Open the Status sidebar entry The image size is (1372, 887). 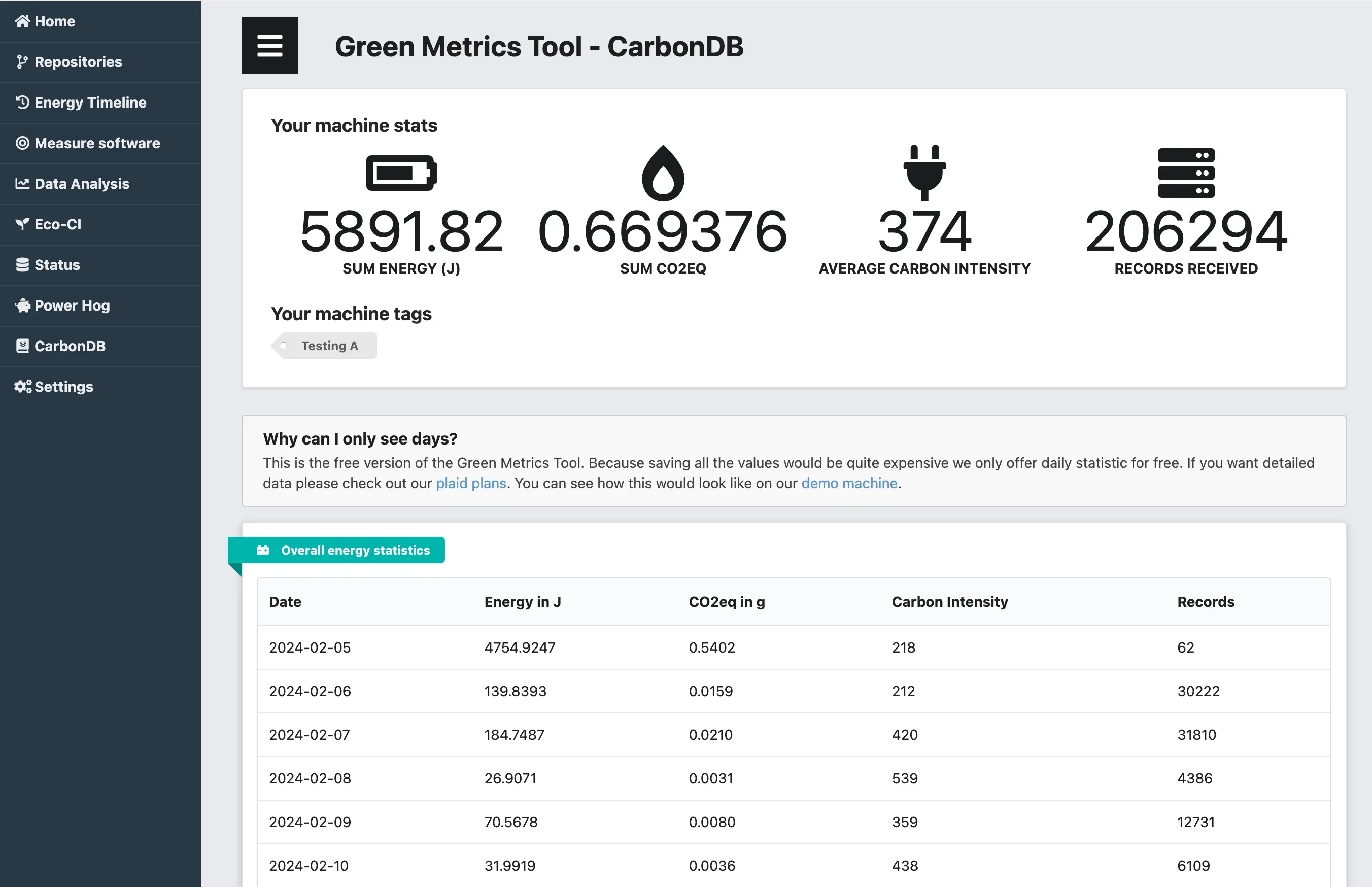100,265
